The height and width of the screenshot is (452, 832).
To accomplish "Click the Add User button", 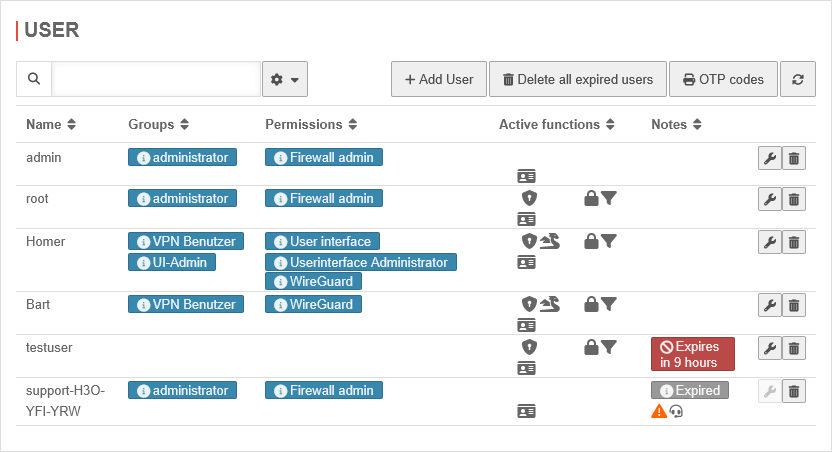I will click(x=438, y=80).
